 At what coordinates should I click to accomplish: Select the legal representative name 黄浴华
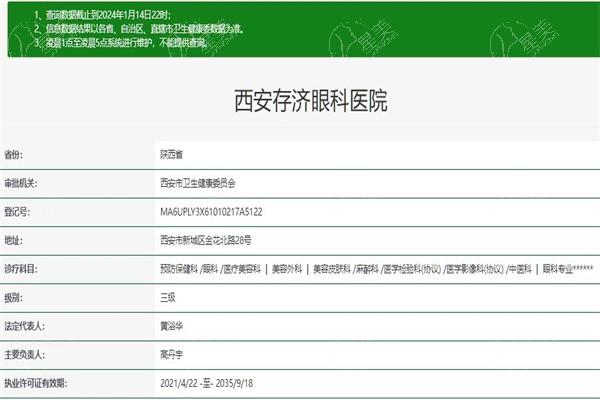pyautogui.click(x=171, y=326)
